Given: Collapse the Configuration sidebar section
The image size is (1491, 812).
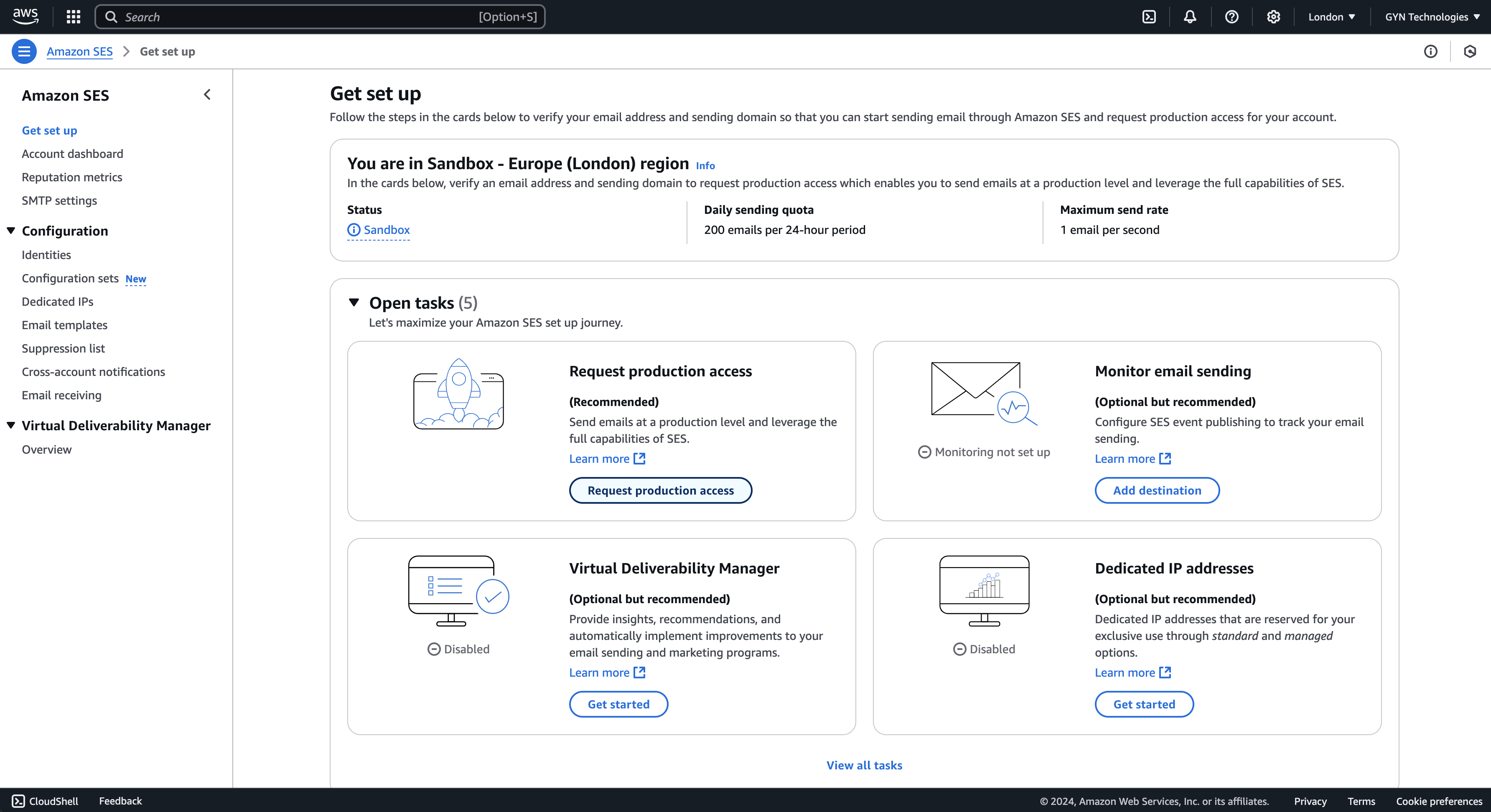Looking at the screenshot, I should (11, 231).
